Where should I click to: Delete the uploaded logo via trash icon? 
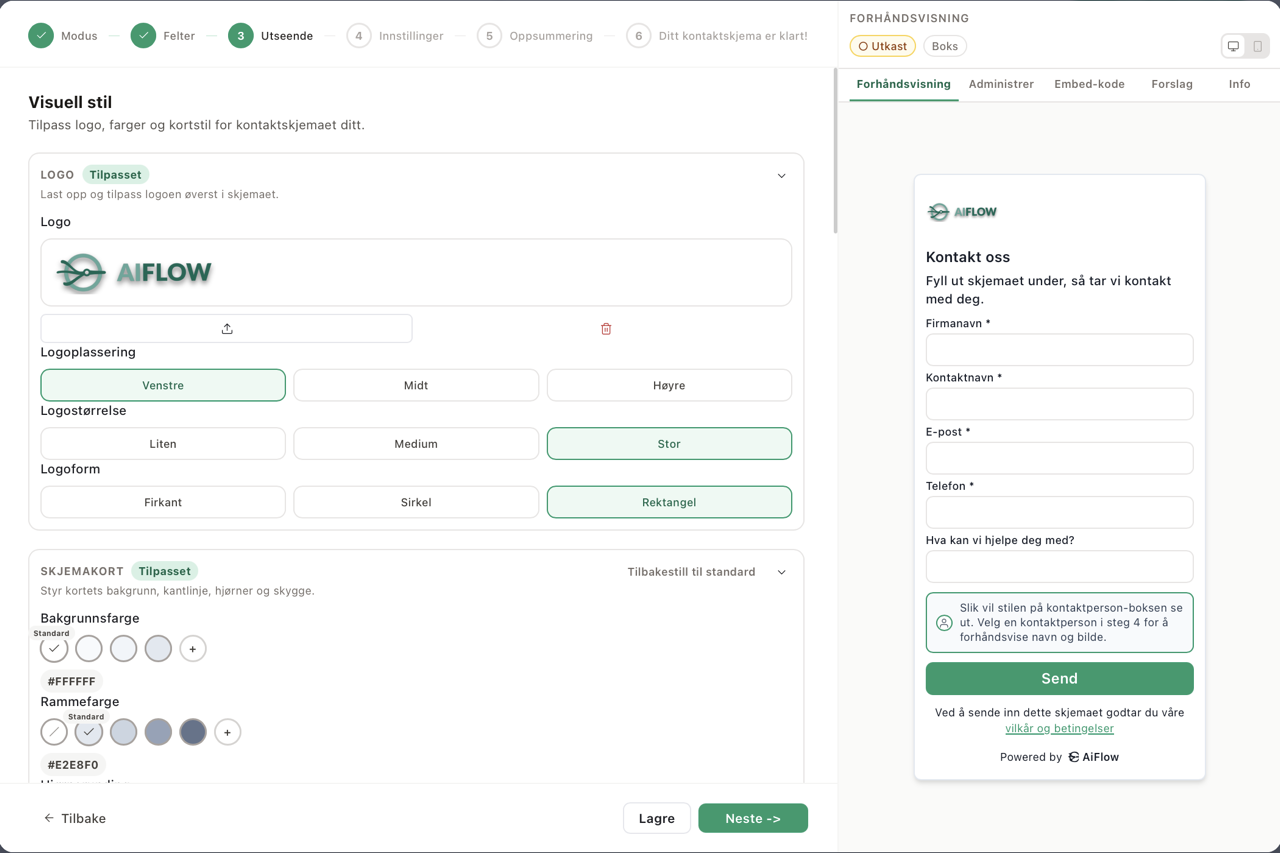[605, 328]
